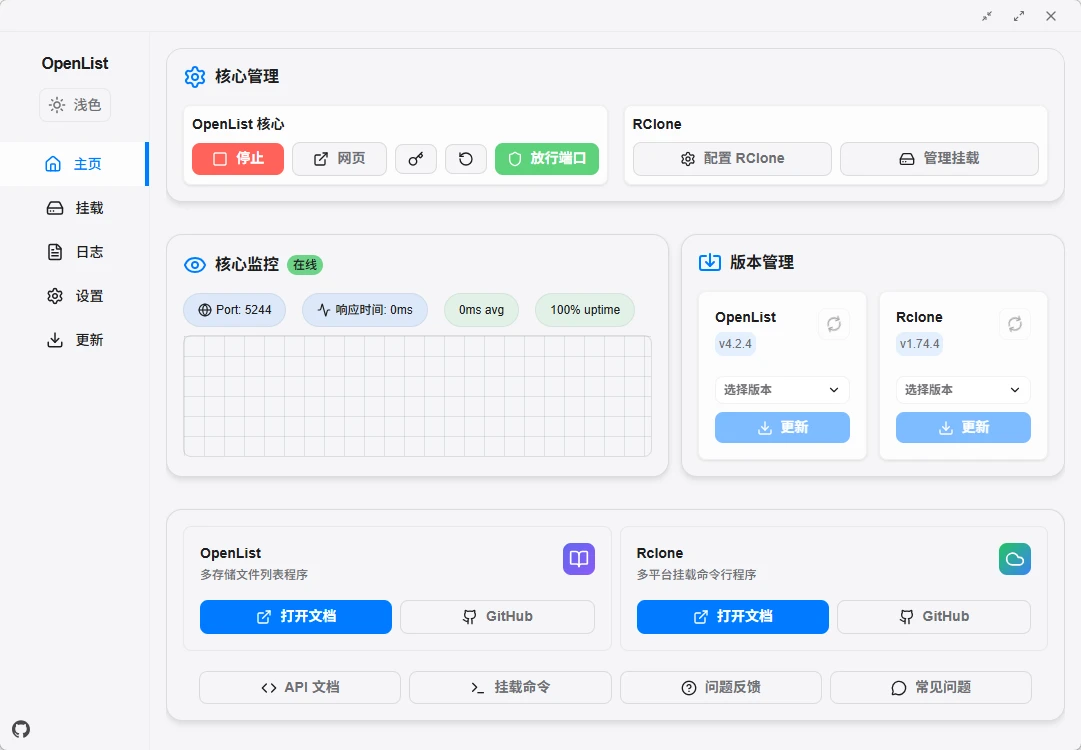Expand OpenList 选择版本 dropdown

[x=782, y=390]
